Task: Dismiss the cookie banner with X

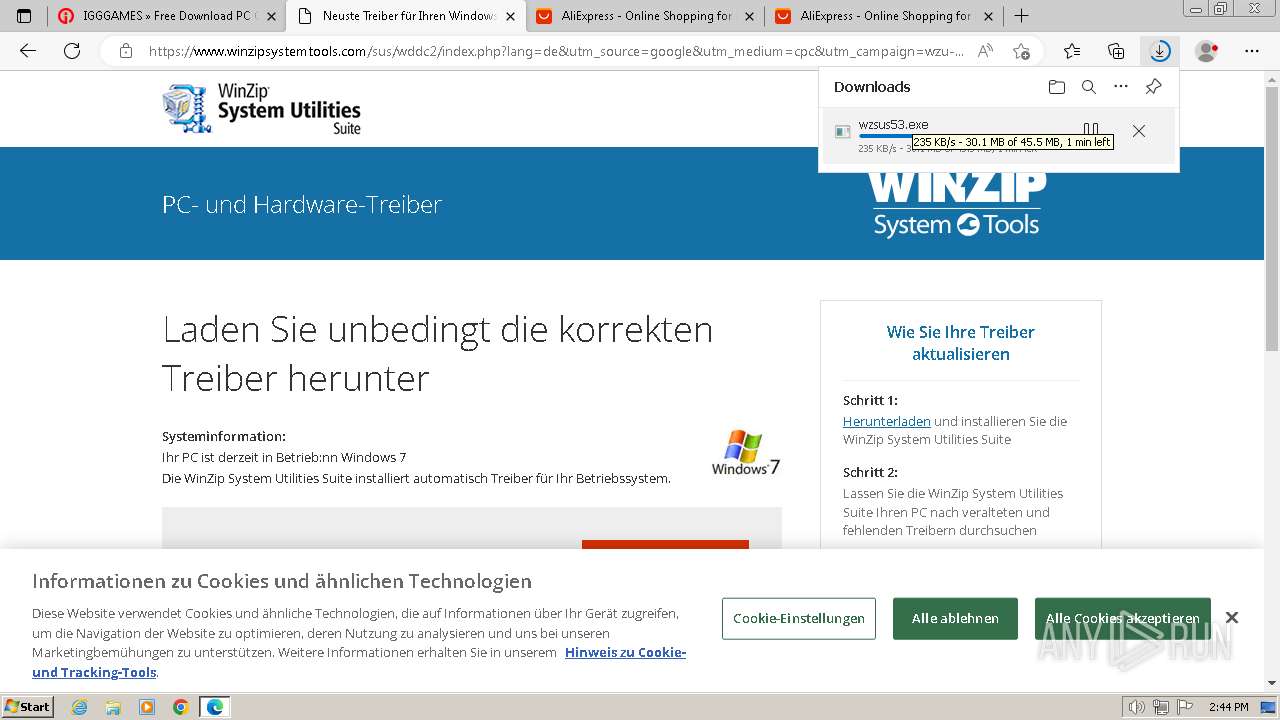Action: [x=1232, y=617]
